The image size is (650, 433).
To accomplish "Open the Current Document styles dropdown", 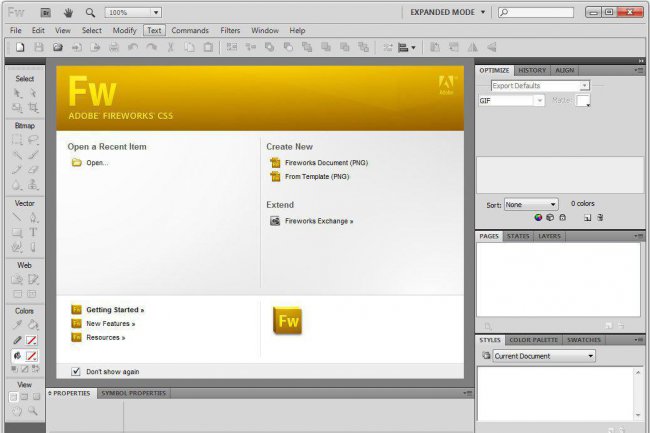I will [x=544, y=356].
